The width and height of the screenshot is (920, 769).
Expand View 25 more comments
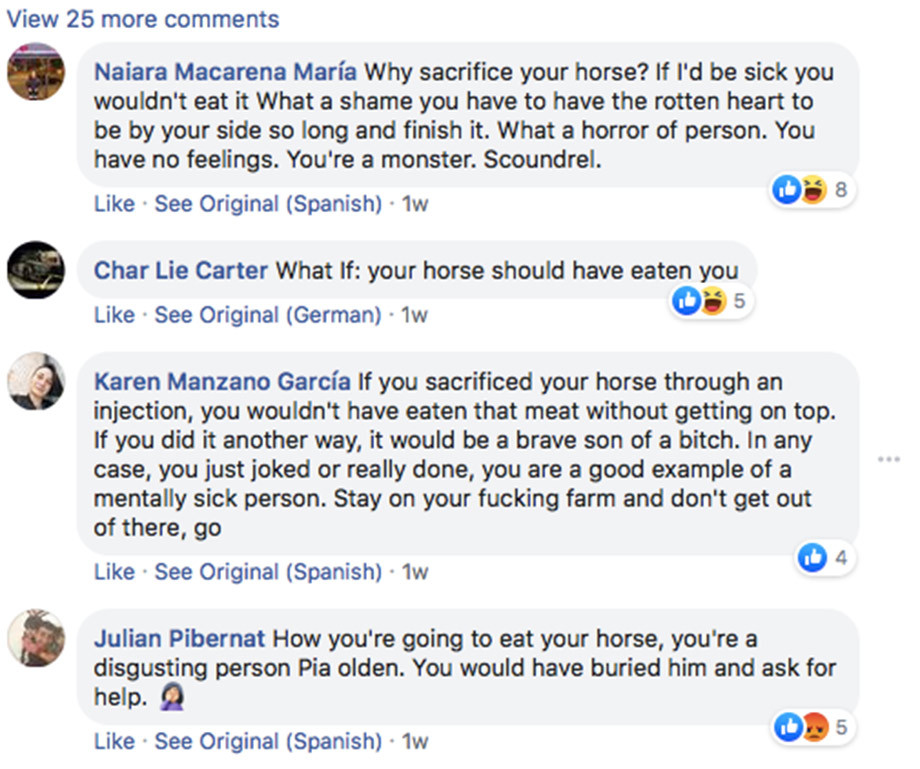(143, 19)
